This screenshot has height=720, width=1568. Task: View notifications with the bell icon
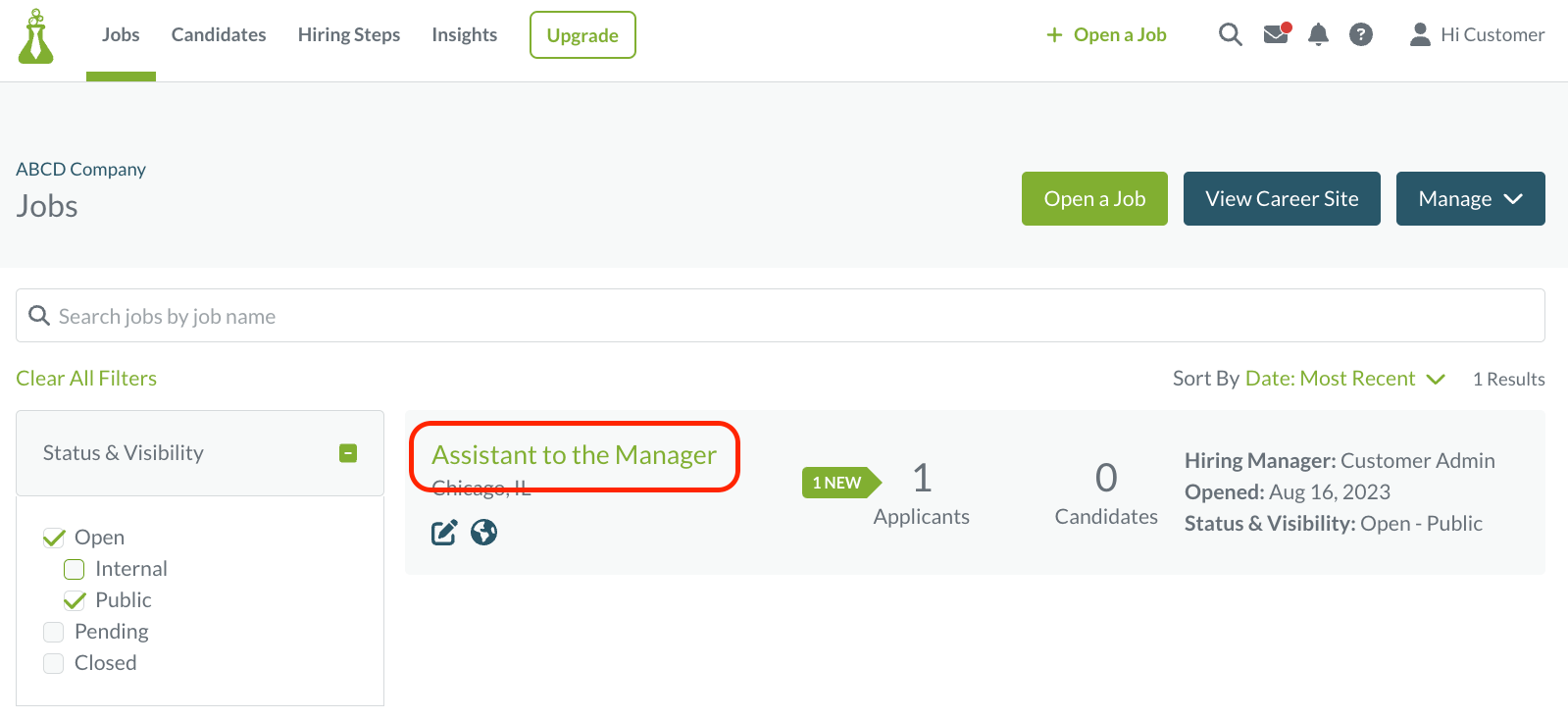pyautogui.click(x=1318, y=34)
